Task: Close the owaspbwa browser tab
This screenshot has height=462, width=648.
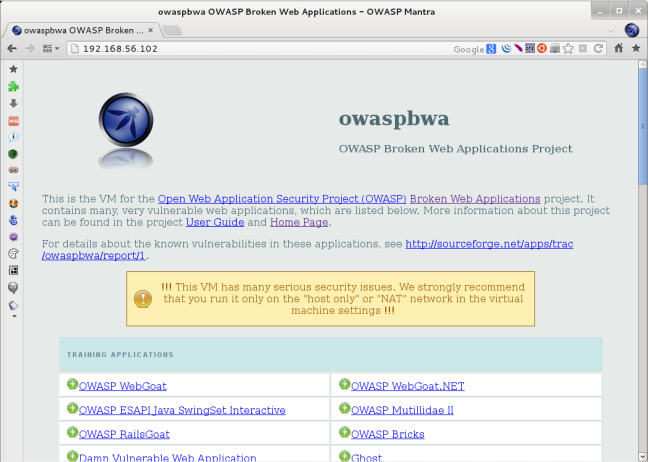Action: [149, 29]
